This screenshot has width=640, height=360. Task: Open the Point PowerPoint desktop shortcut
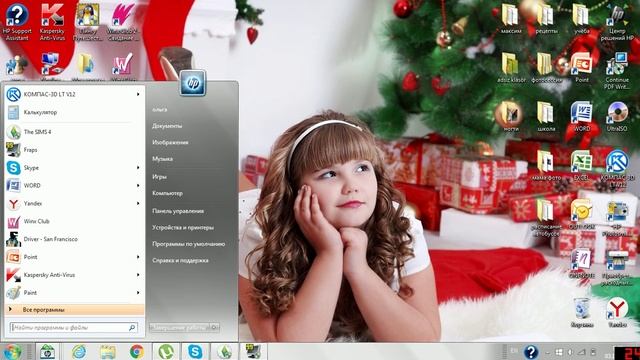click(582, 67)
